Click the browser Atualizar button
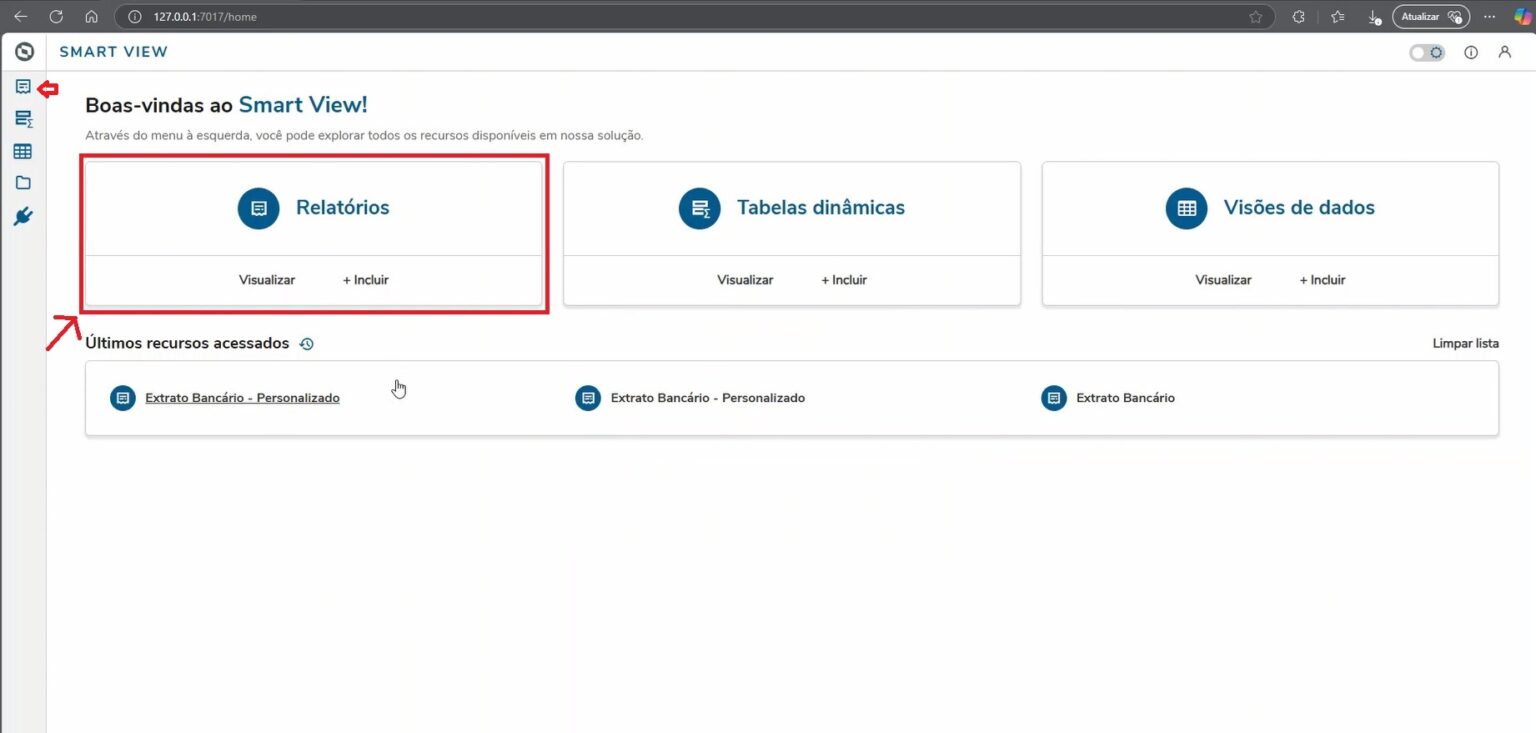 (x=1430, y=16)
